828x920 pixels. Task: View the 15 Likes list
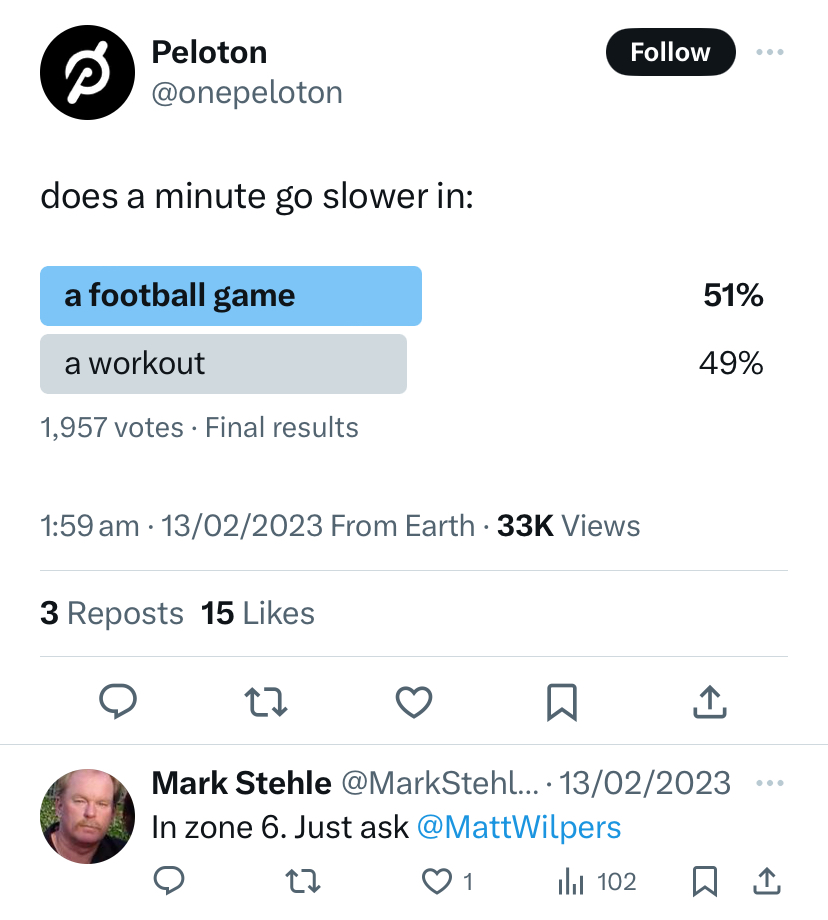[258, 613]
